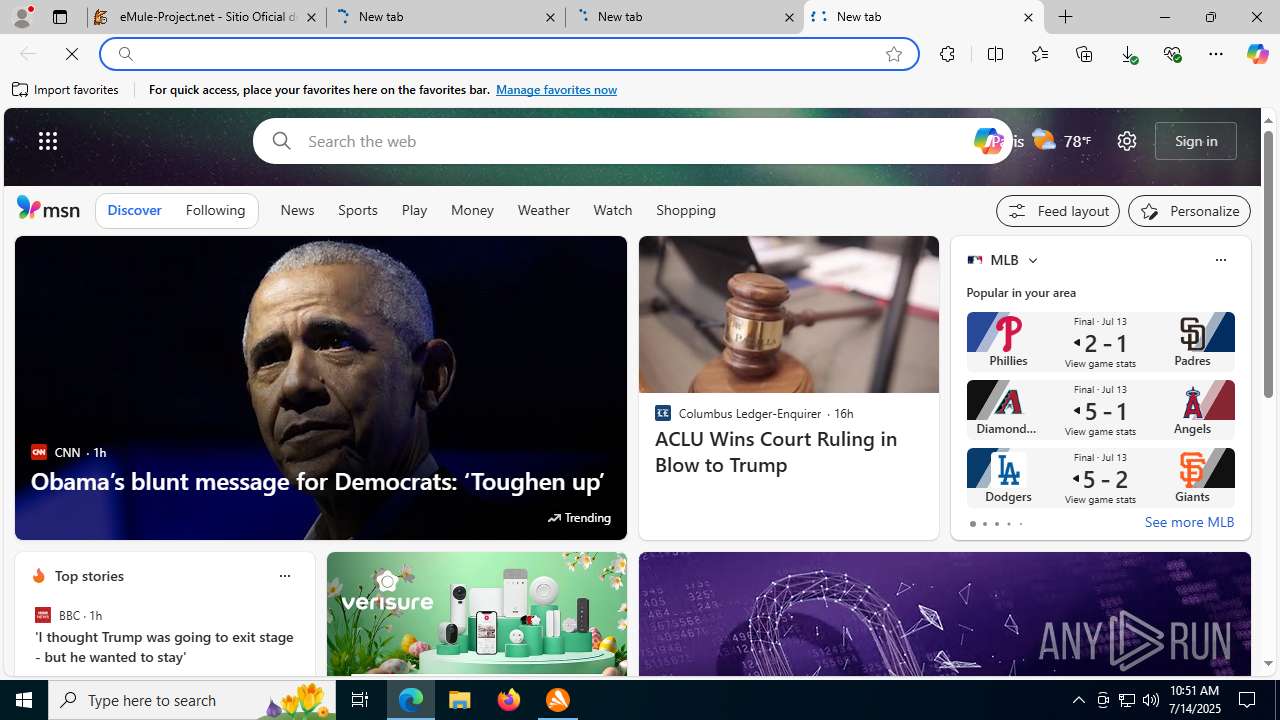Open the Copilot sidebar icon
Image resolution: width=1280 pixels, height=720 pixels.
click(1257, 54)
